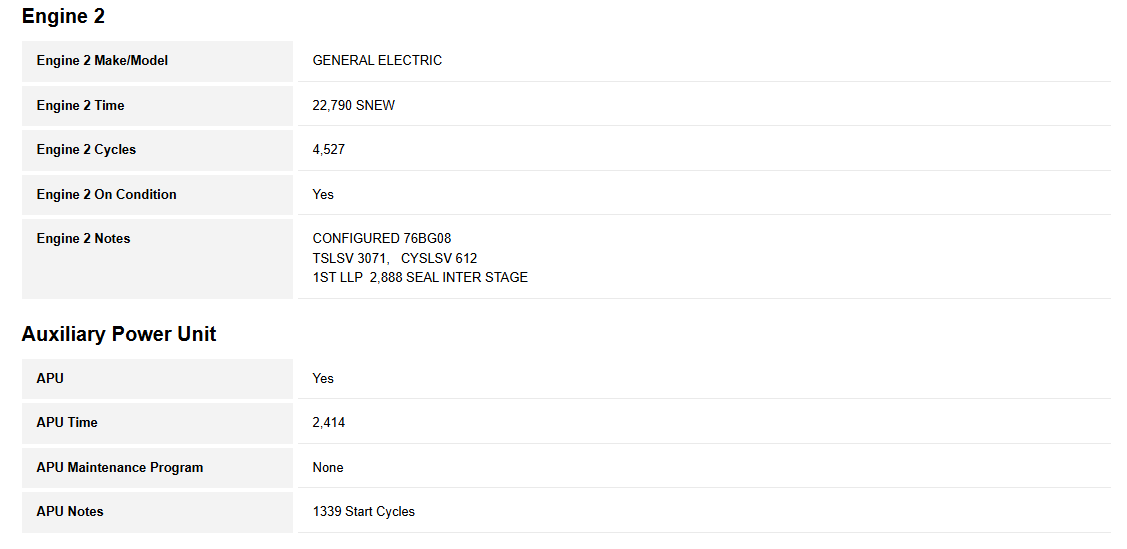This screenshot has height=549, width=1127.
Task: Click the Auxiliary Power Unit heading
Action: click(x=119, y=334)
